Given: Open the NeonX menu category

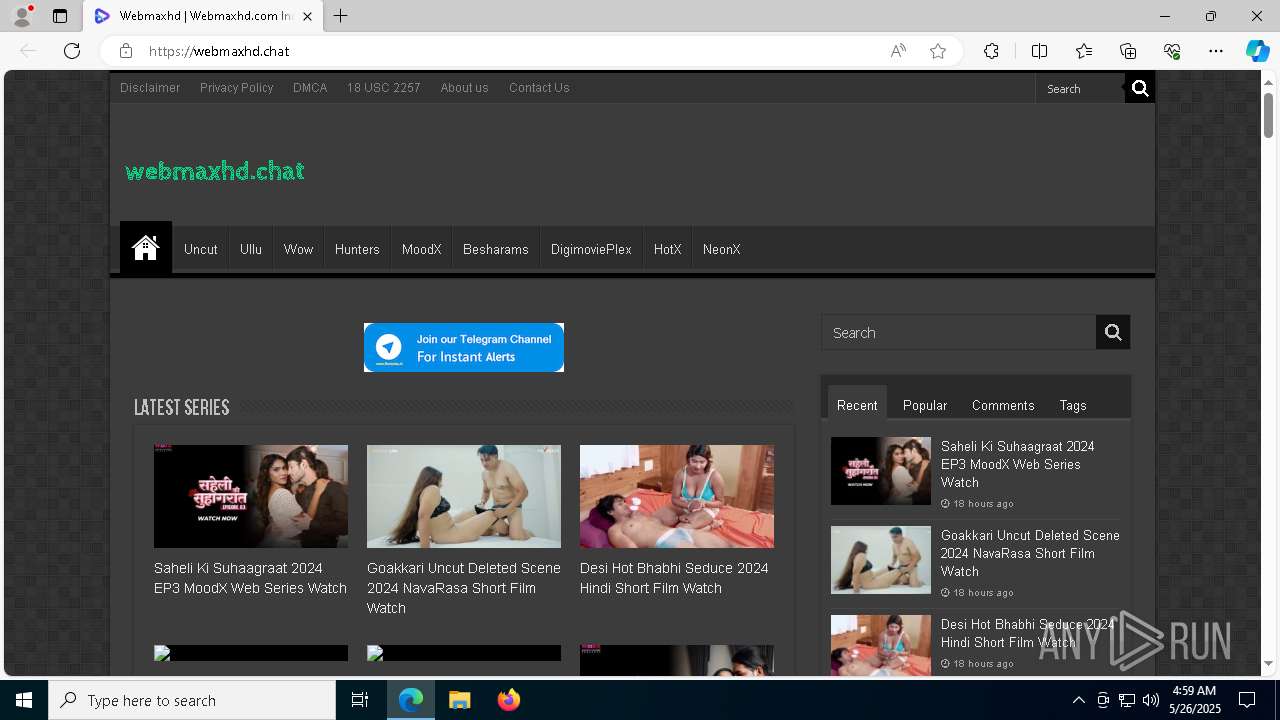Looking at the screenshot, I should (x=722, y=249).
